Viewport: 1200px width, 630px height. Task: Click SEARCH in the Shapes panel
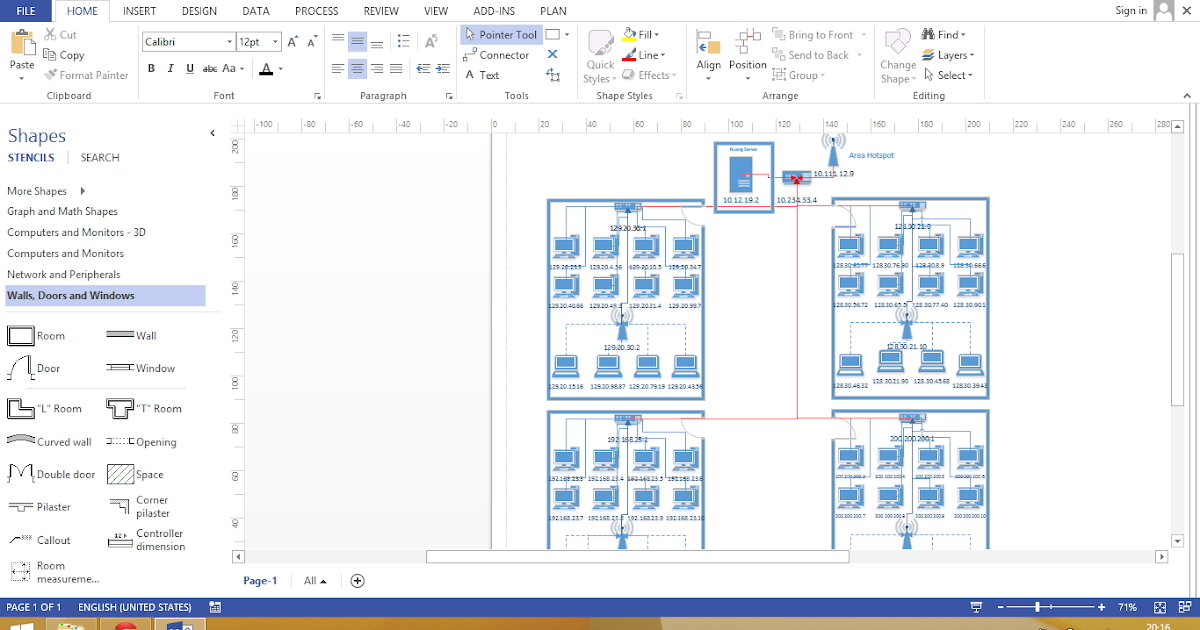(x=100, y=157)
